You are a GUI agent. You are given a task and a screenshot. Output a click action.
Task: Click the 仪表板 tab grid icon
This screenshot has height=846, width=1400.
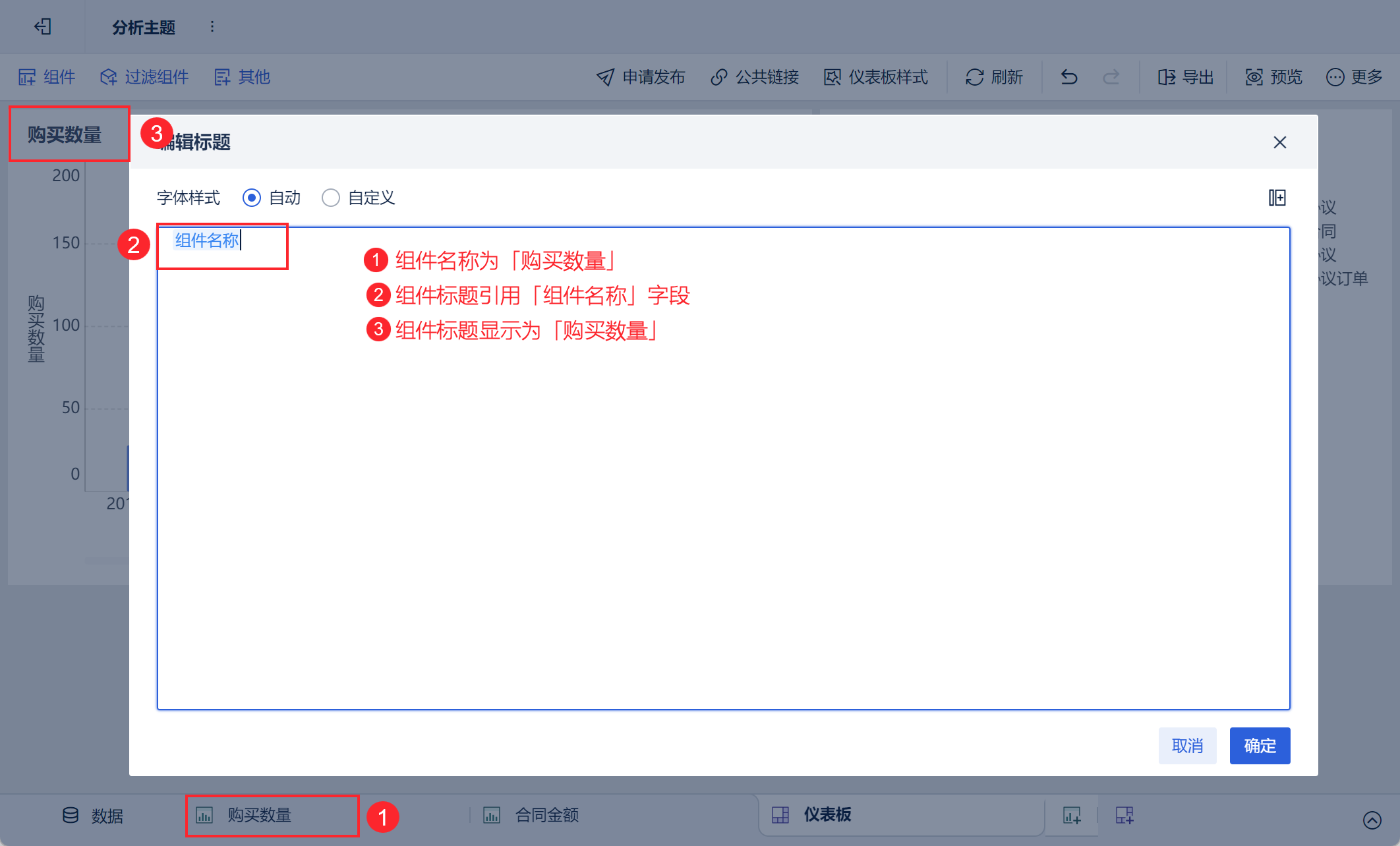(780, 815)
